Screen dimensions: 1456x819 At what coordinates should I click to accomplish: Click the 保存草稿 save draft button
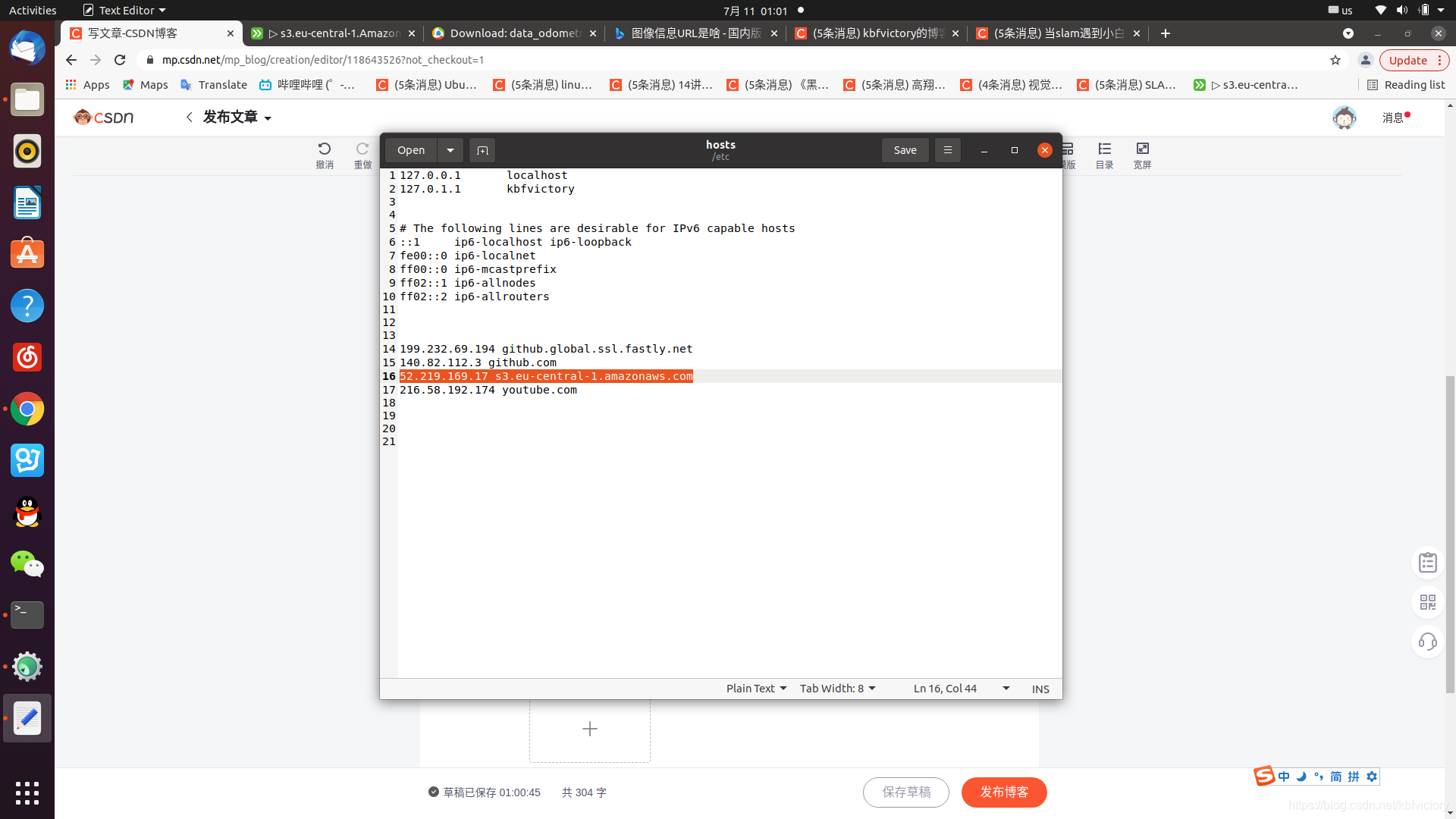point(906,792)
